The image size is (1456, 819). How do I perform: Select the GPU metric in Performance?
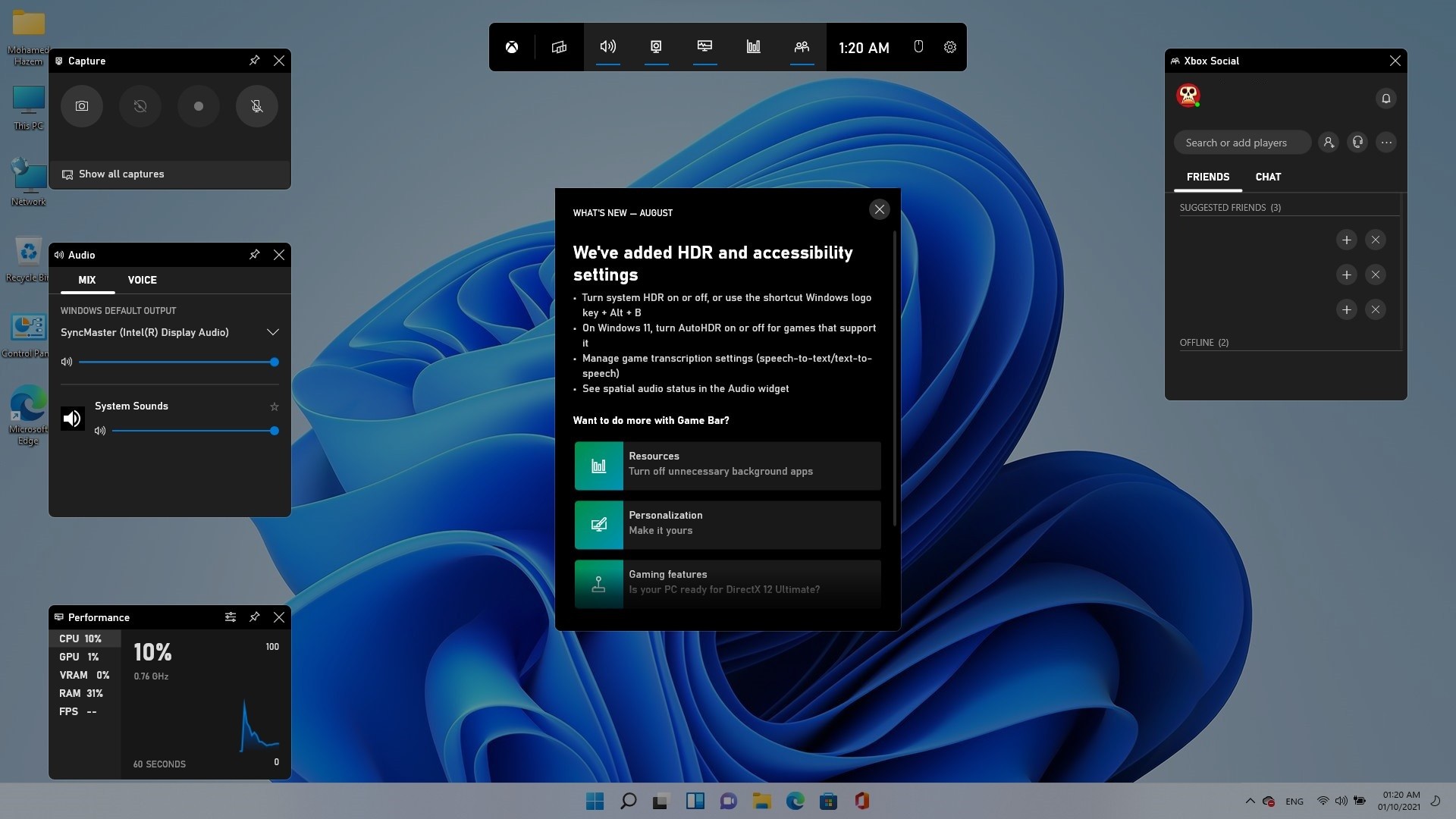84,657
